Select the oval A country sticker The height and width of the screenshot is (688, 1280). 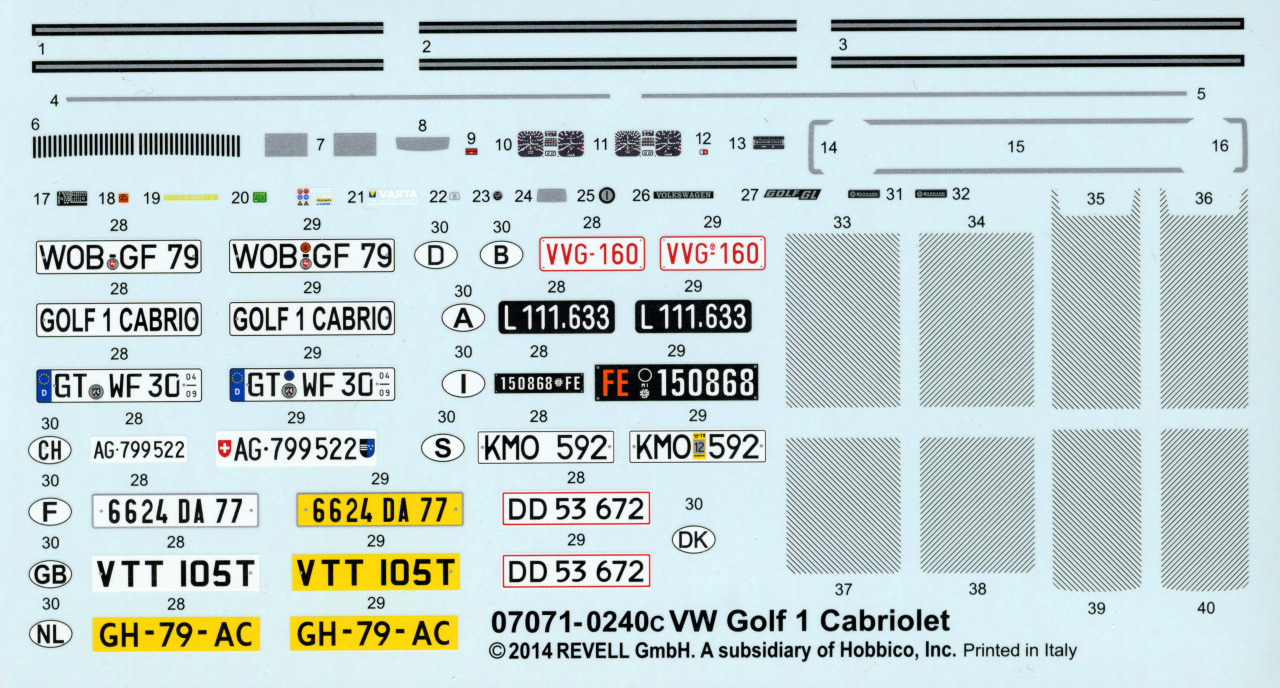[463, 318]
